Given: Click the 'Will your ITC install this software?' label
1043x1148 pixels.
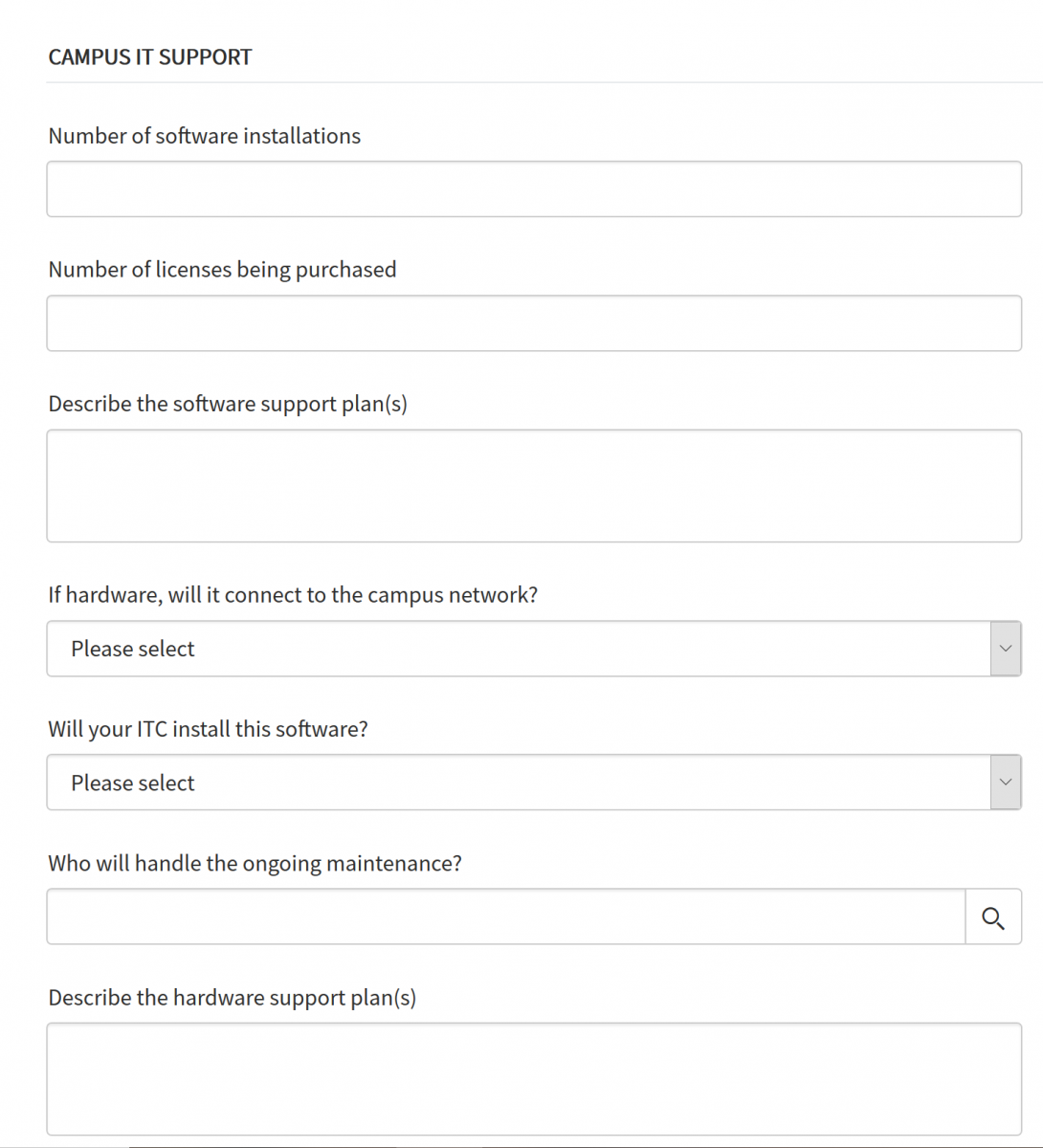Looking at the screenshot, I should [208, 729].
